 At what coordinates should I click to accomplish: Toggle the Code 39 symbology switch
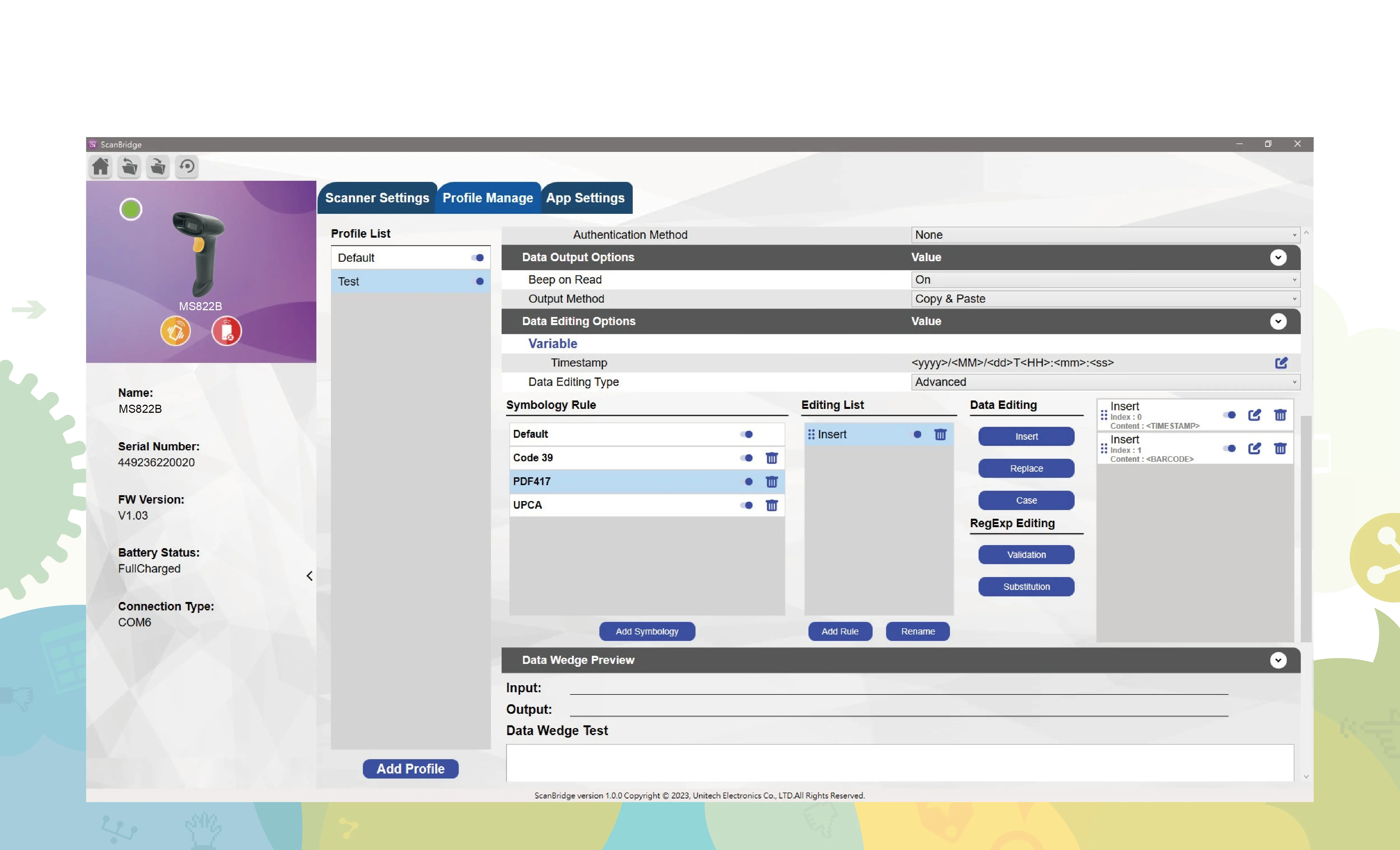747,458
